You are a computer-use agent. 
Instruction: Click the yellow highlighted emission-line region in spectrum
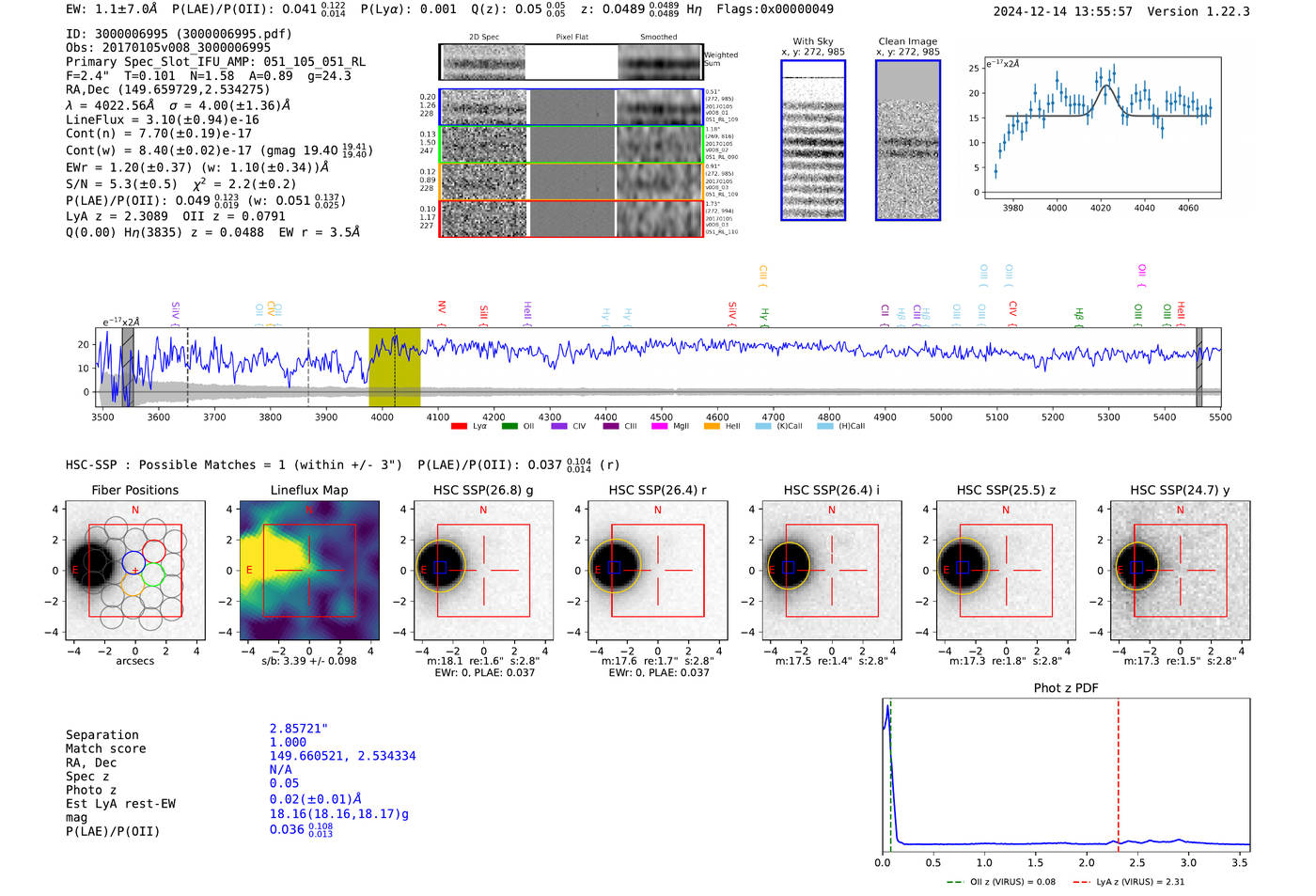coord(394,368)
